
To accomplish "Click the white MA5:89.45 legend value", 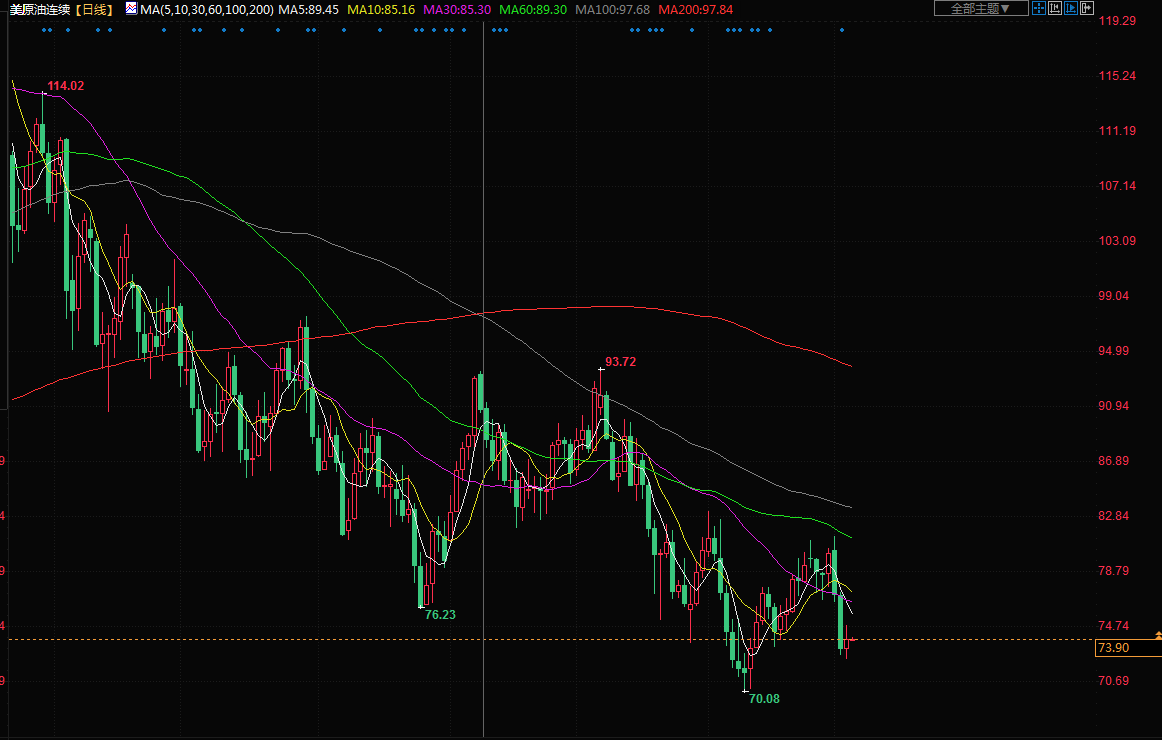I will 308,9.
